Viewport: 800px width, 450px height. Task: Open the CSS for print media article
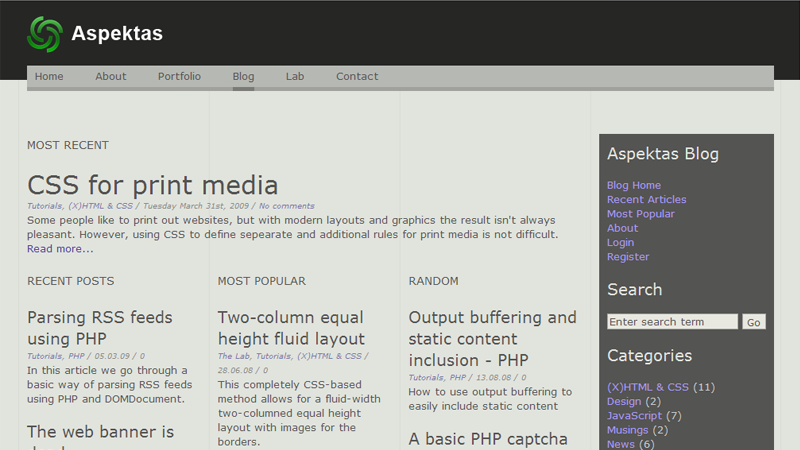153,185
